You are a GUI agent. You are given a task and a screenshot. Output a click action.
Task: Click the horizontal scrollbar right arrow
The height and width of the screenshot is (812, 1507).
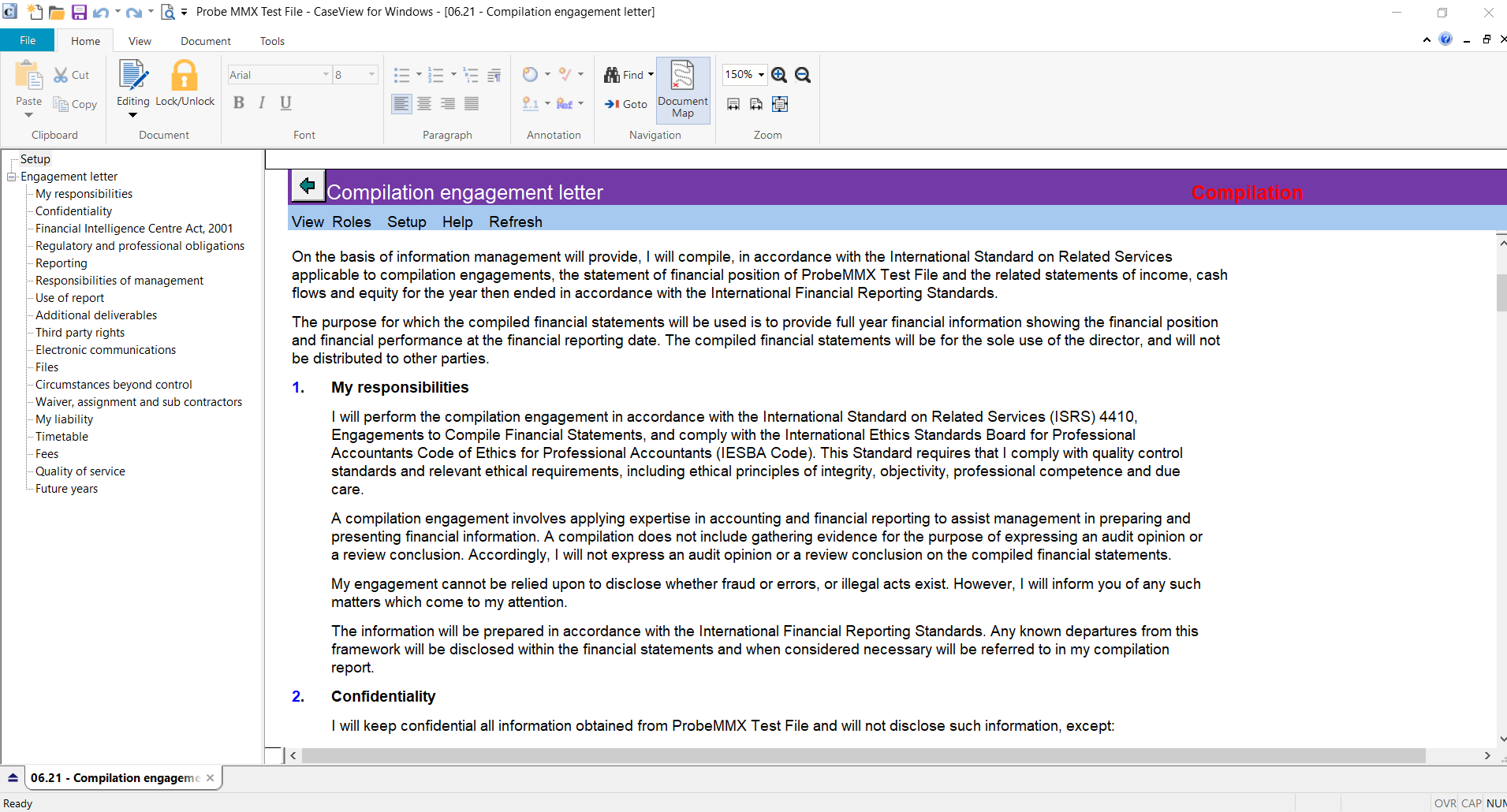tap(1487, 755)
